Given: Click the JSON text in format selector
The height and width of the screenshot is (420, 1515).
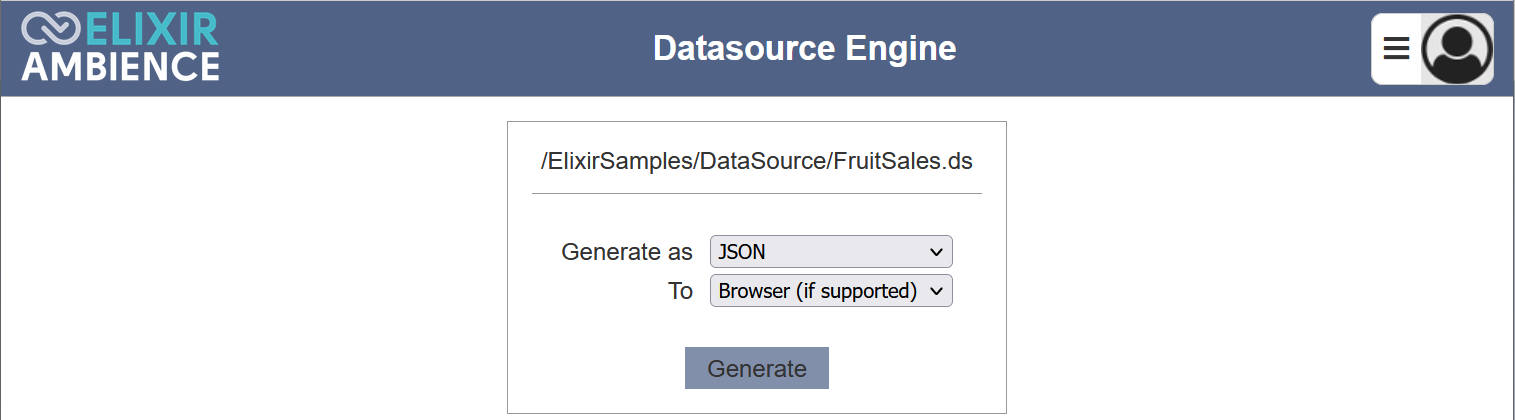Looking at the screenshot, I should pos(742,252).
